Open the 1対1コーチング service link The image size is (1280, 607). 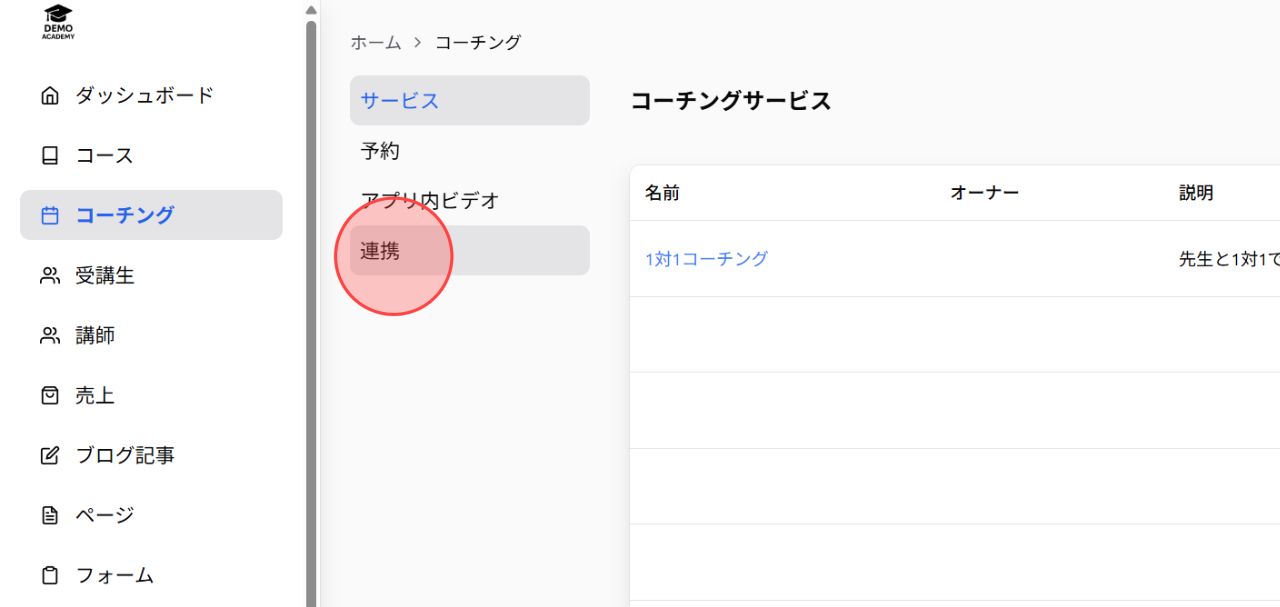[x=707, y=258]
